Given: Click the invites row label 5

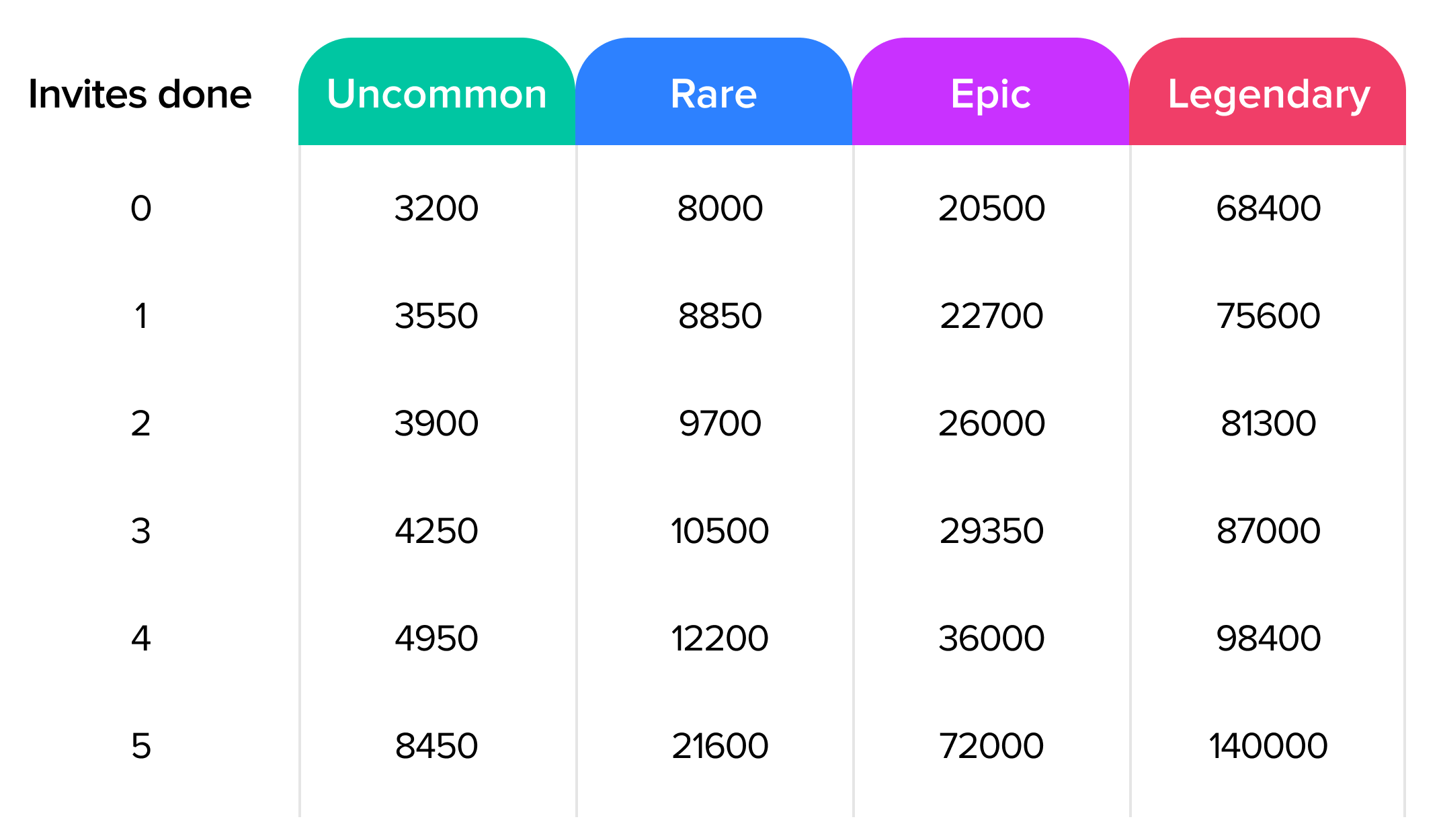Looking at the screenshot, I should (x=140, y=746).
